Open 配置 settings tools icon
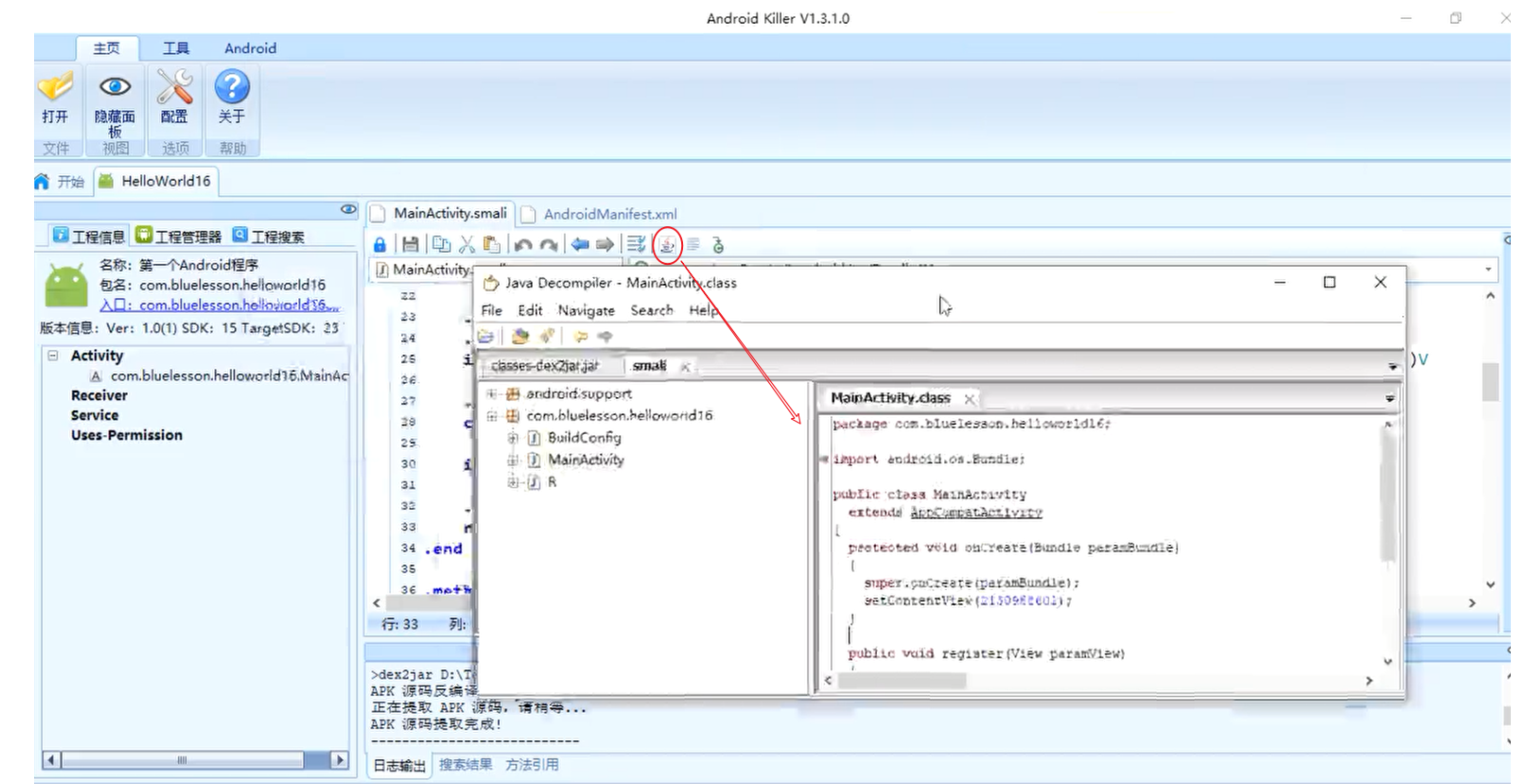1525x784 pixels. point(174,98)
